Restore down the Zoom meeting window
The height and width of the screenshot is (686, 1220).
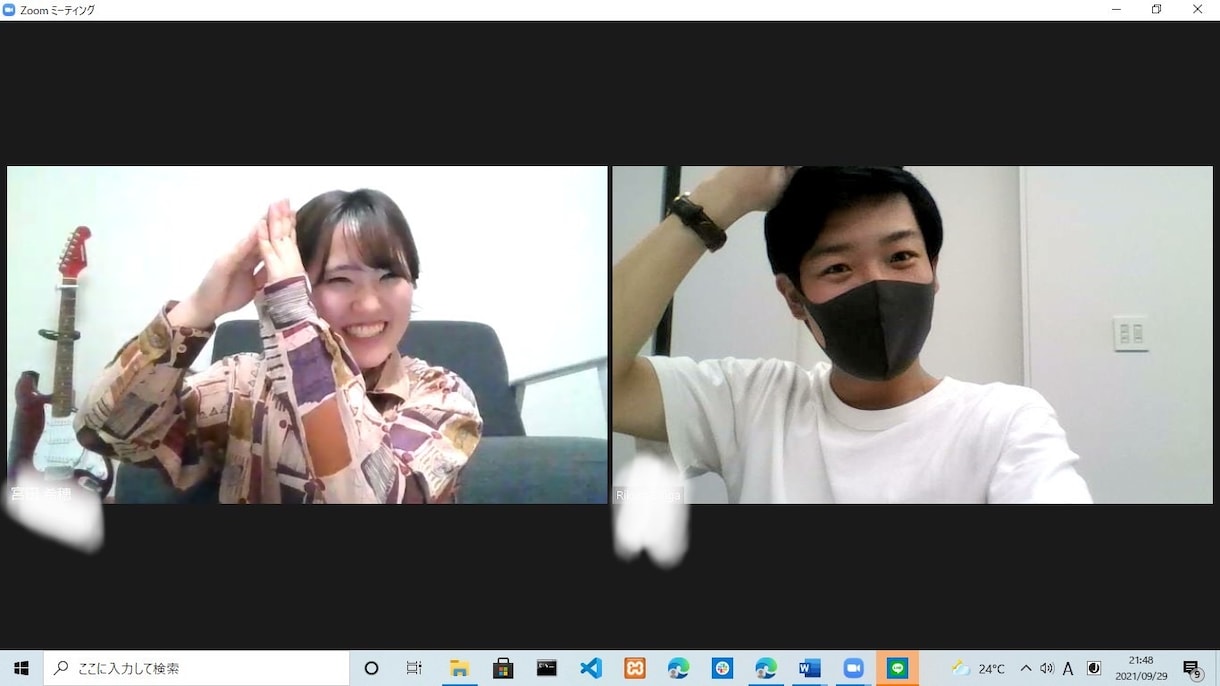(1157, 10)
